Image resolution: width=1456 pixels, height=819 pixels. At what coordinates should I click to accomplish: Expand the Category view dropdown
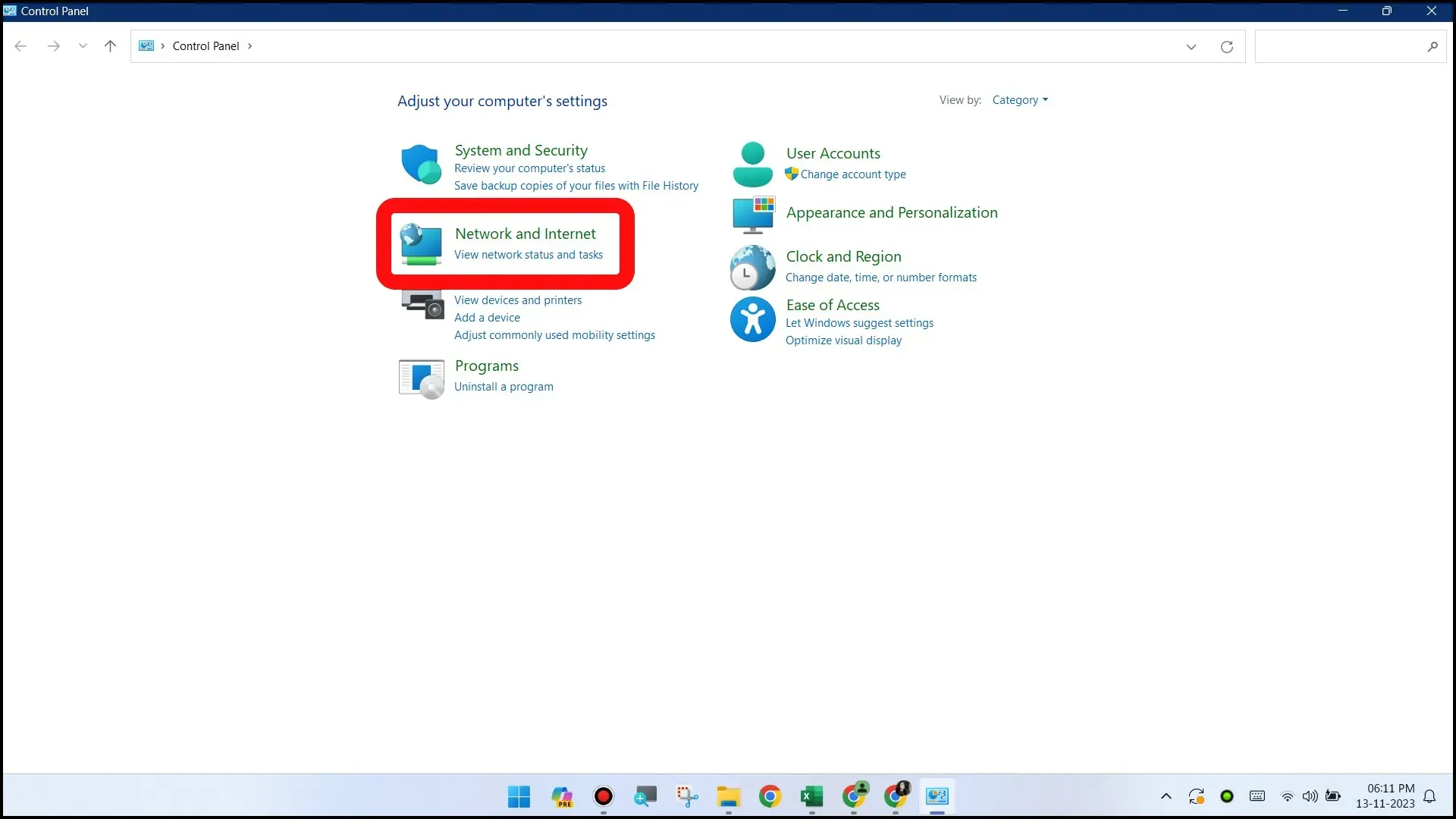click(1019, 99)
